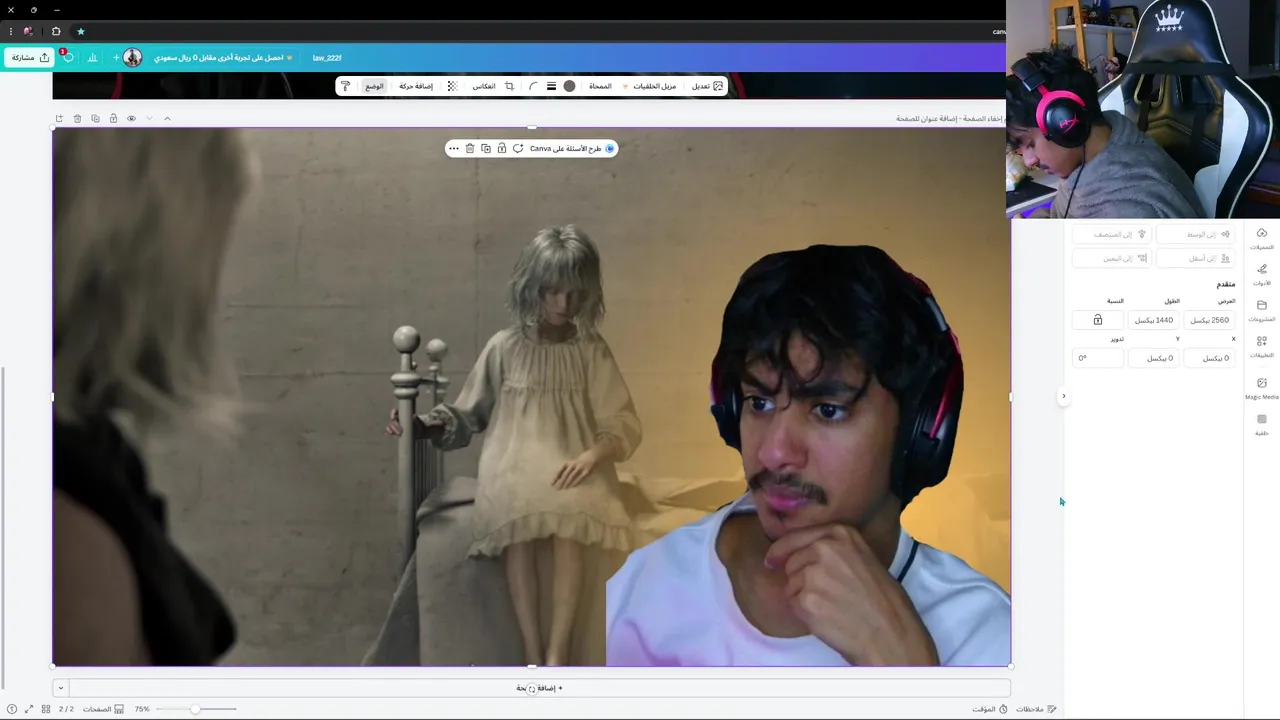Click the Y position field

pos(1153,358)
